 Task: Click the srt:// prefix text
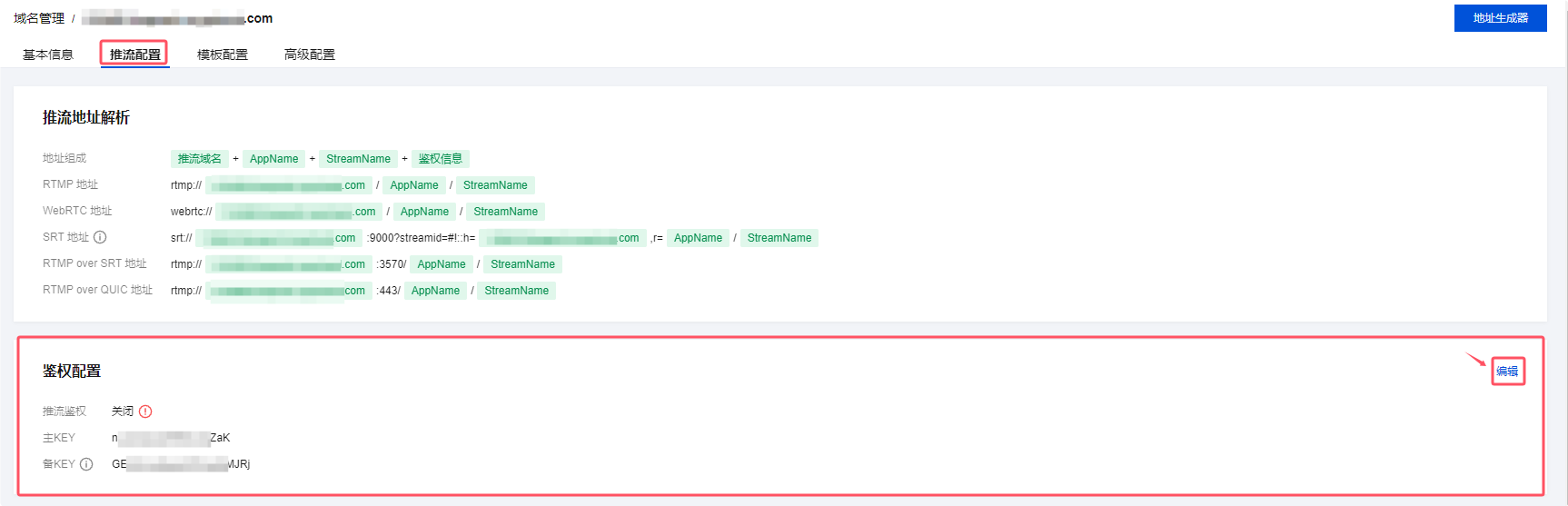pyautogui.click(x=182, y=238)
